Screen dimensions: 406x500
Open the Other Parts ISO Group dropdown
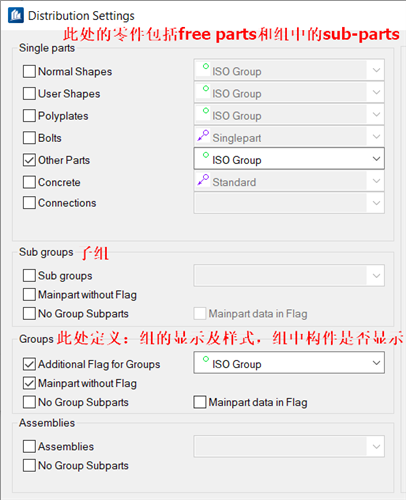(x=289, y=159)
